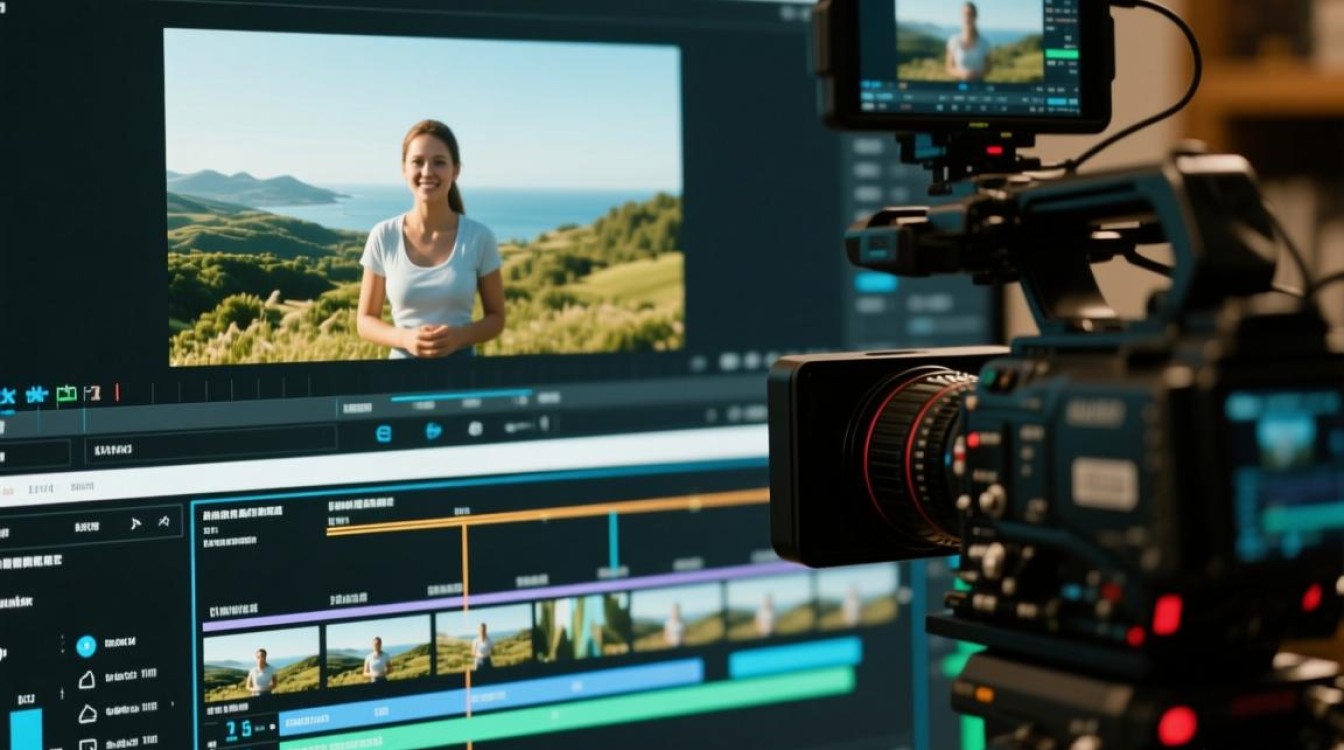Select the razor tool beside the arrow pointer
Viewport: 1344px width, 750px height.
[163, 521]
